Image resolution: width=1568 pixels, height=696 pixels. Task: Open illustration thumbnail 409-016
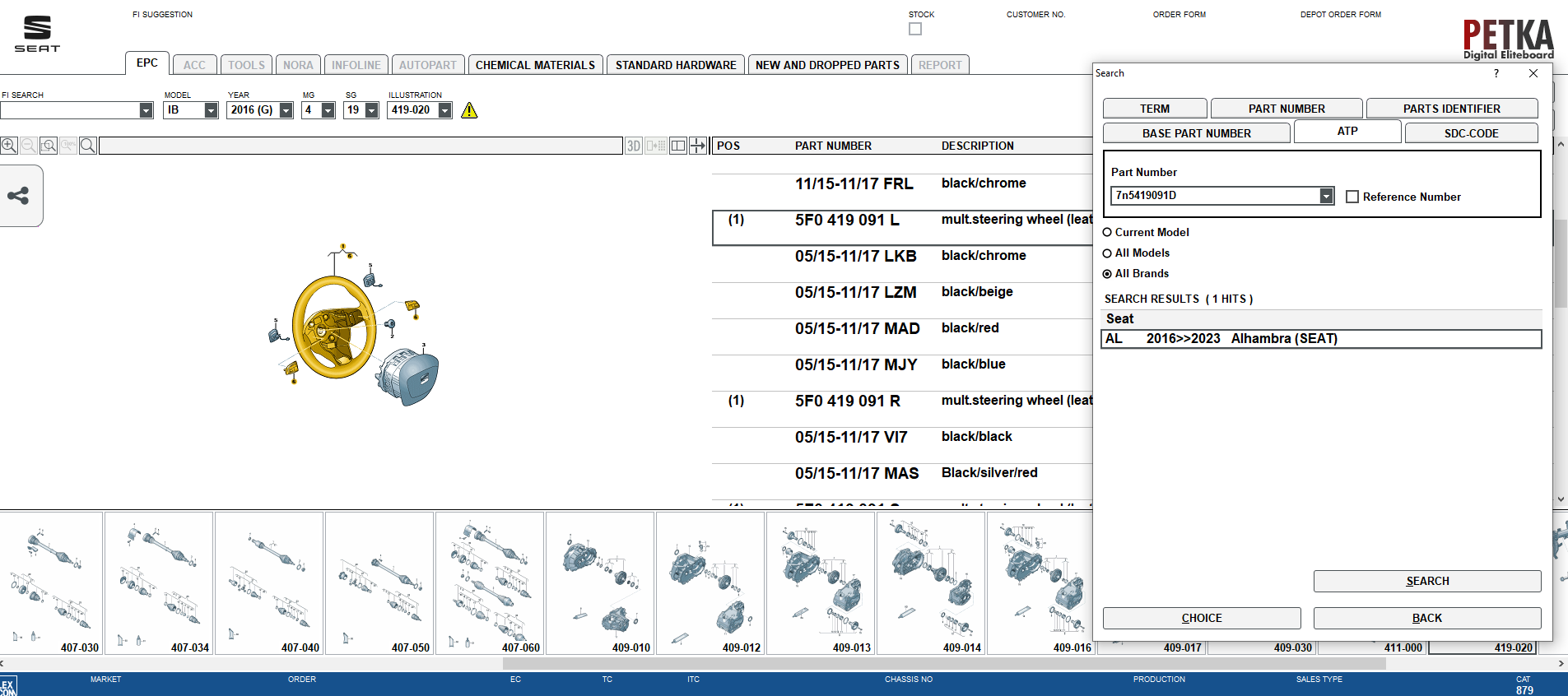(x=1040, y=583)
